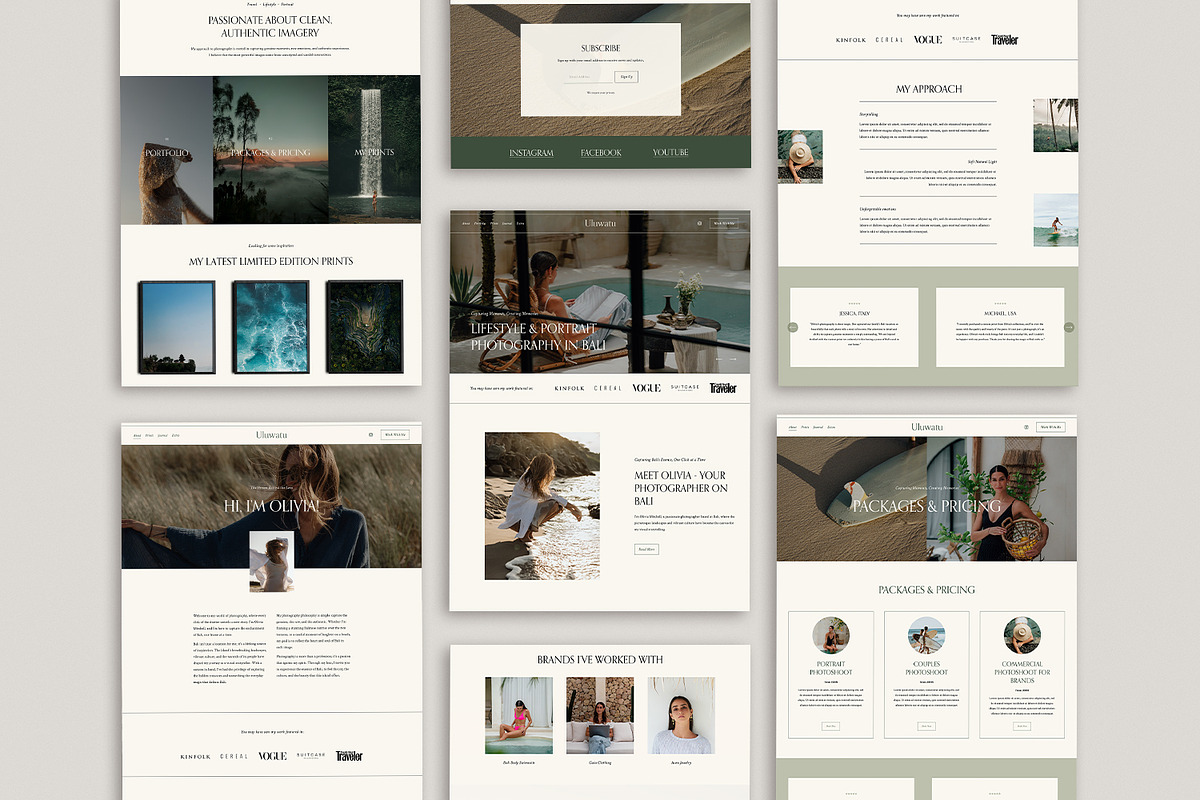The image size is (1200, 800).
Task: Click Uluwatu logo on Lifestyle & Portrait hero page
Action: (600, 223)
